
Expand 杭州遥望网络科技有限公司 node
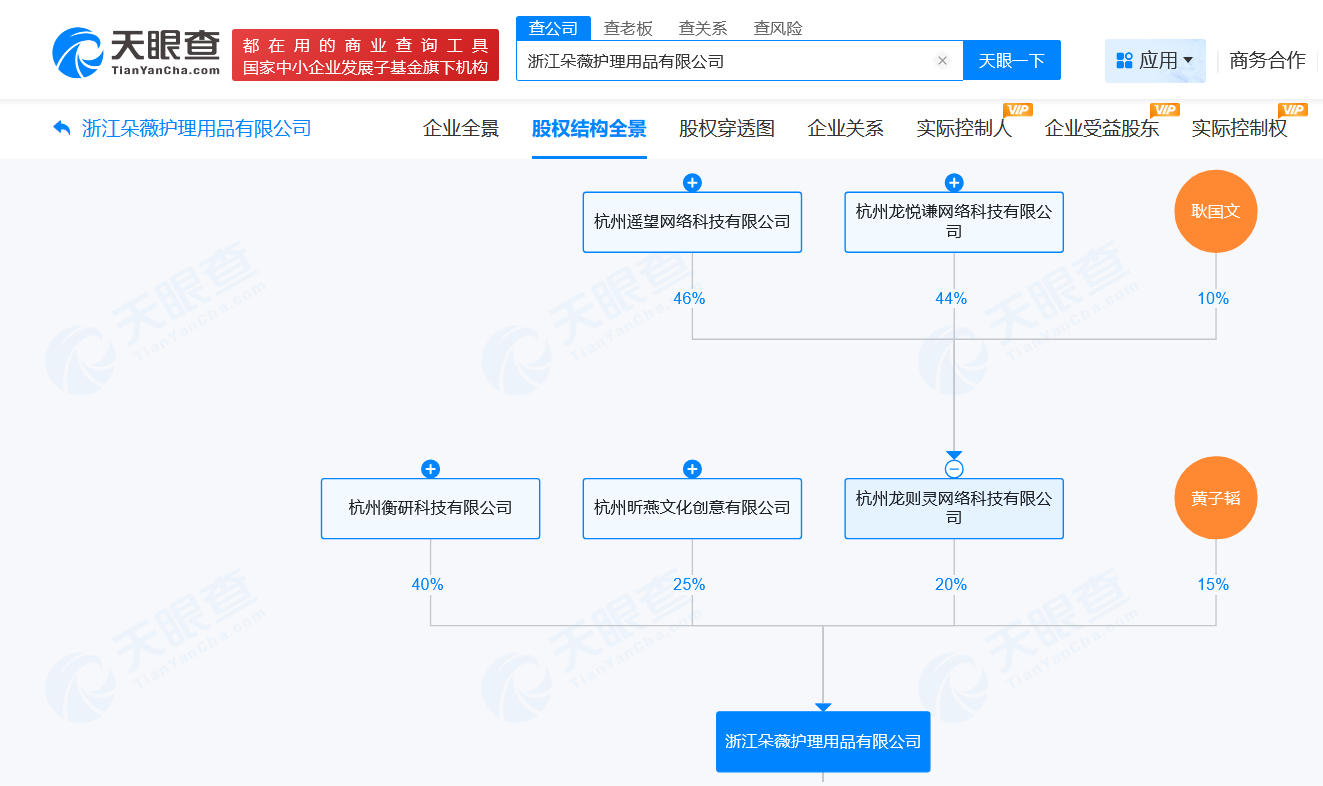click(692, 183)
